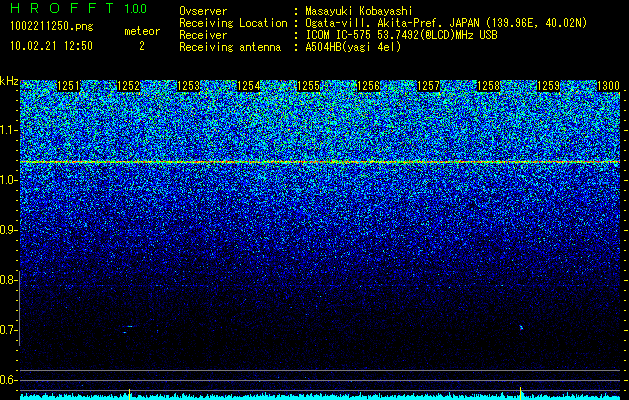Click the 1256 time marker
This screenshot has height=400, width=629.
tap(369, 86)
